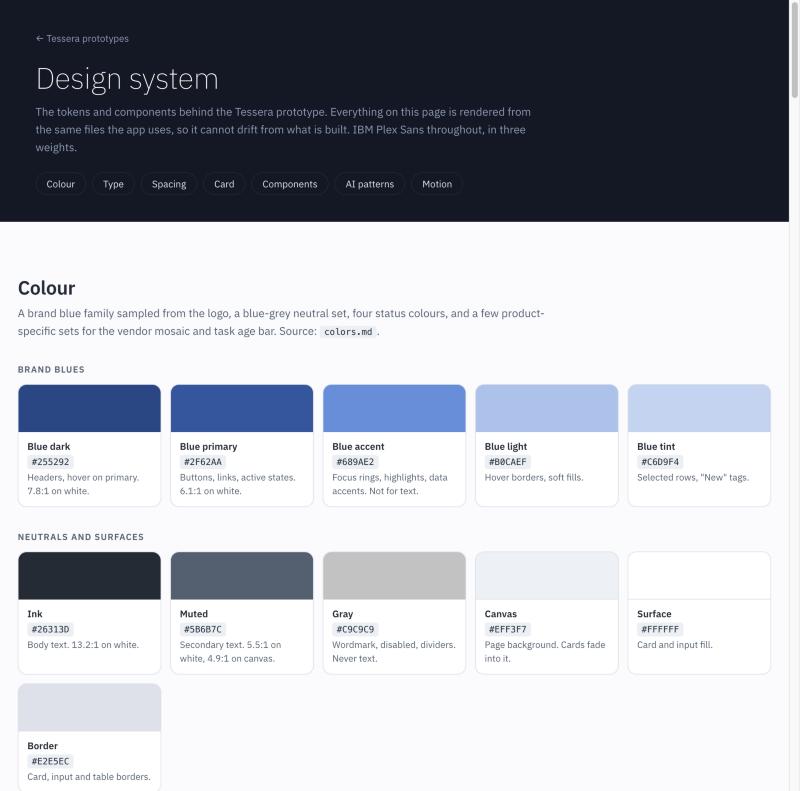Click the #C9C9C9 hex code chip
The image size is (800, 791).
(355, 630)
